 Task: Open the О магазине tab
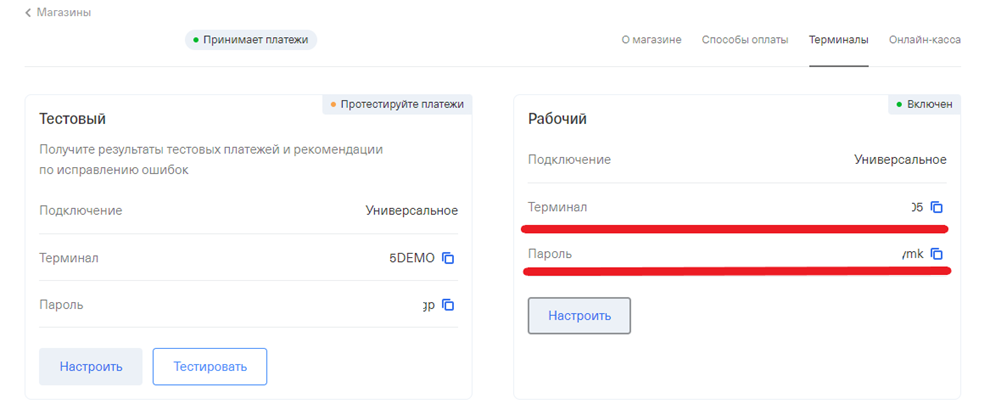(x=651, y=40)
